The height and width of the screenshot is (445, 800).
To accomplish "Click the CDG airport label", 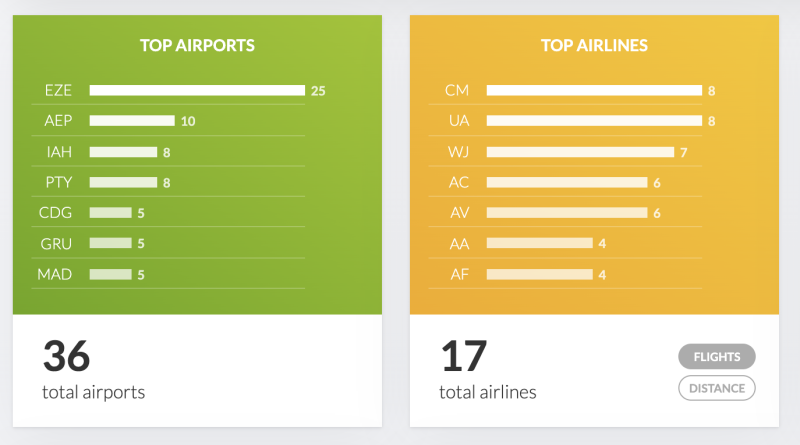I will click(x=58, y=213).
